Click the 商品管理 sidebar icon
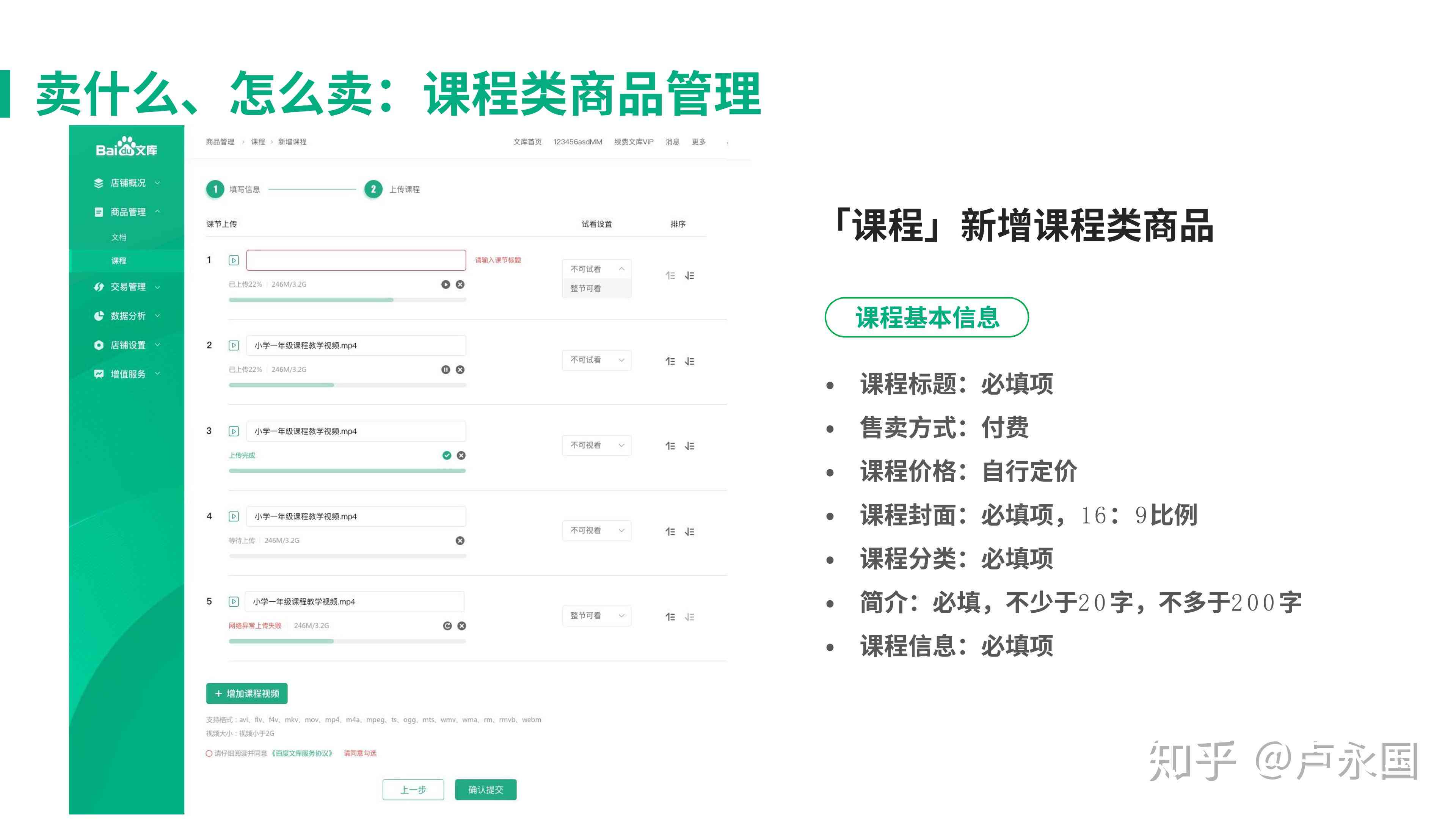Screen dimensions: 1456x819 click(x=98, y=212)
